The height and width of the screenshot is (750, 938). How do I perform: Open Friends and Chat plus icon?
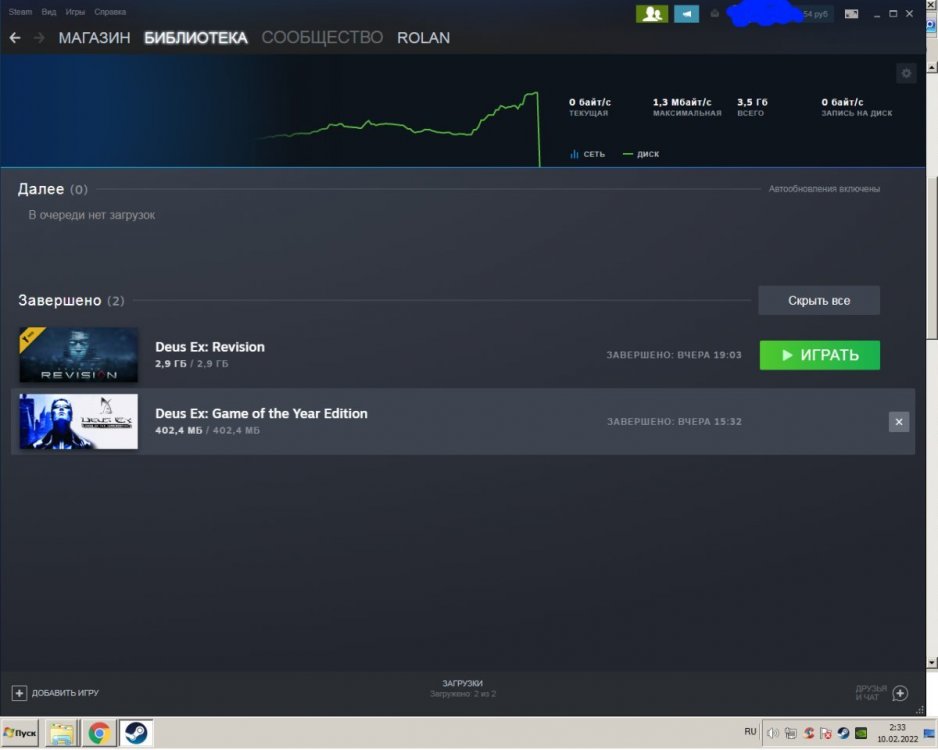click(900, 693)
